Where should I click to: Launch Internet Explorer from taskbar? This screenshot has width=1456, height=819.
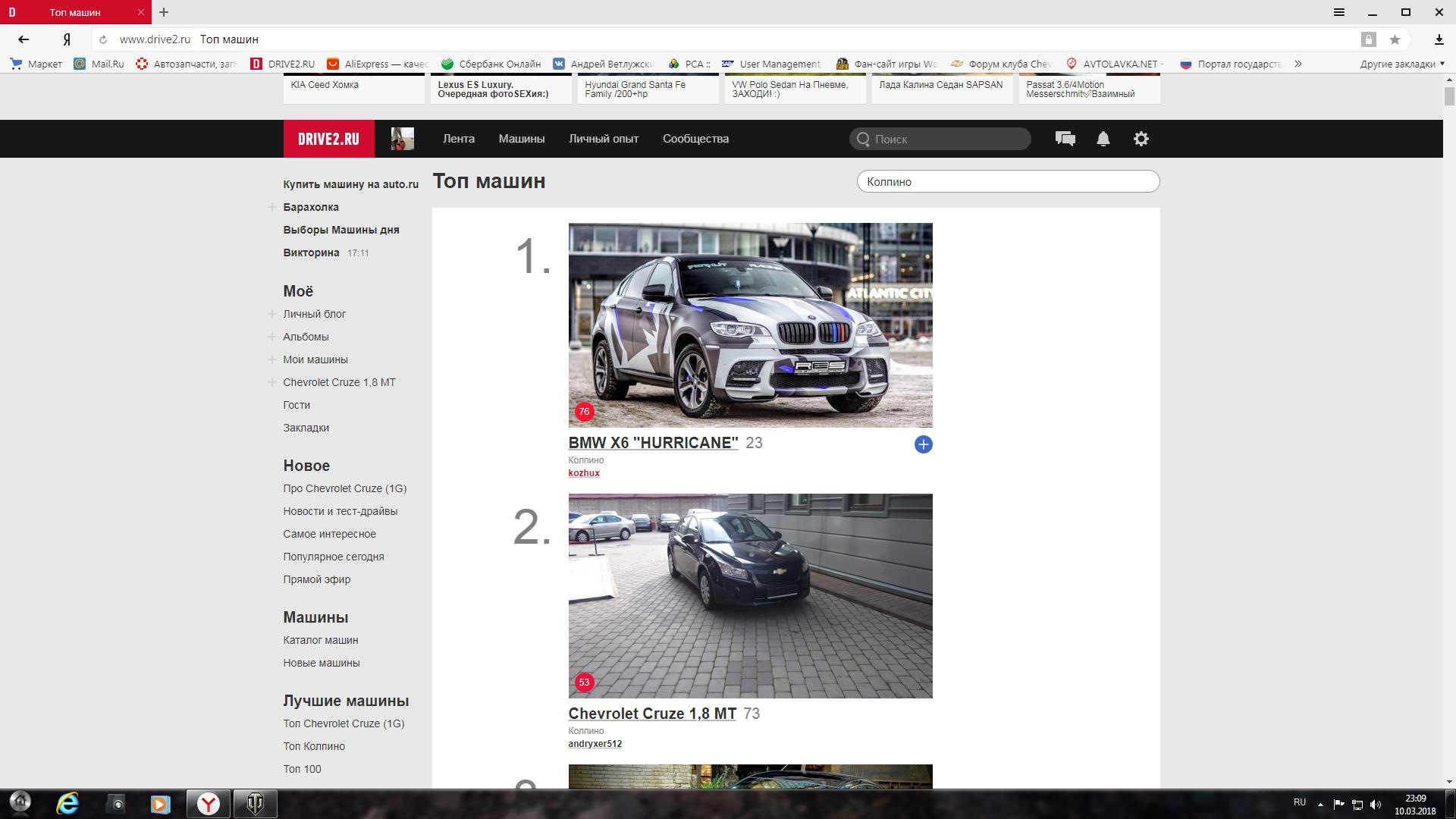click(67, 804)
